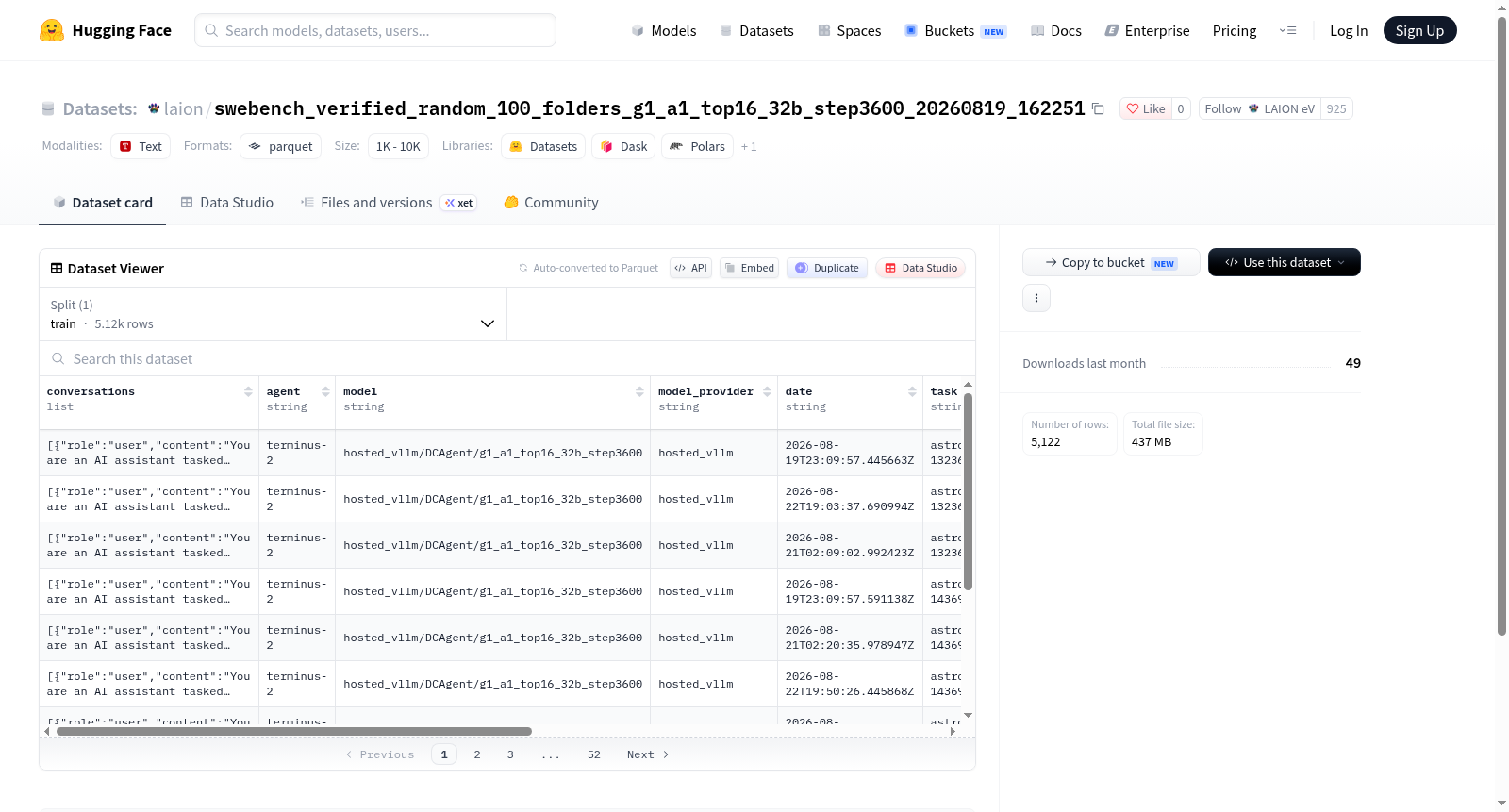Sort the model column
This screenshot has width=1509, height=812.
[639, 391]
